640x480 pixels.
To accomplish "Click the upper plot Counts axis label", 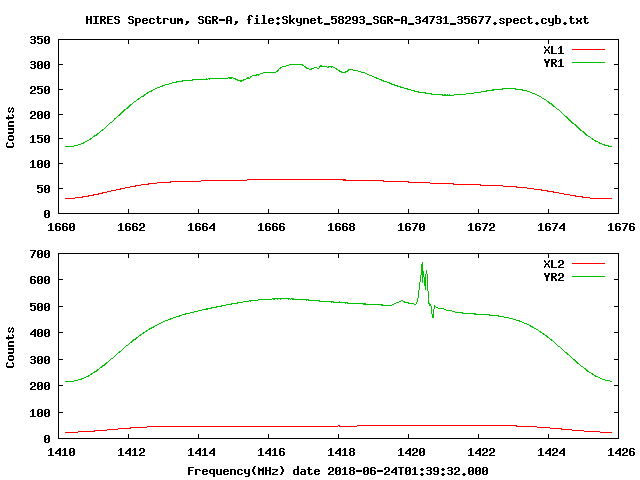I will click(x=10, y=127).
